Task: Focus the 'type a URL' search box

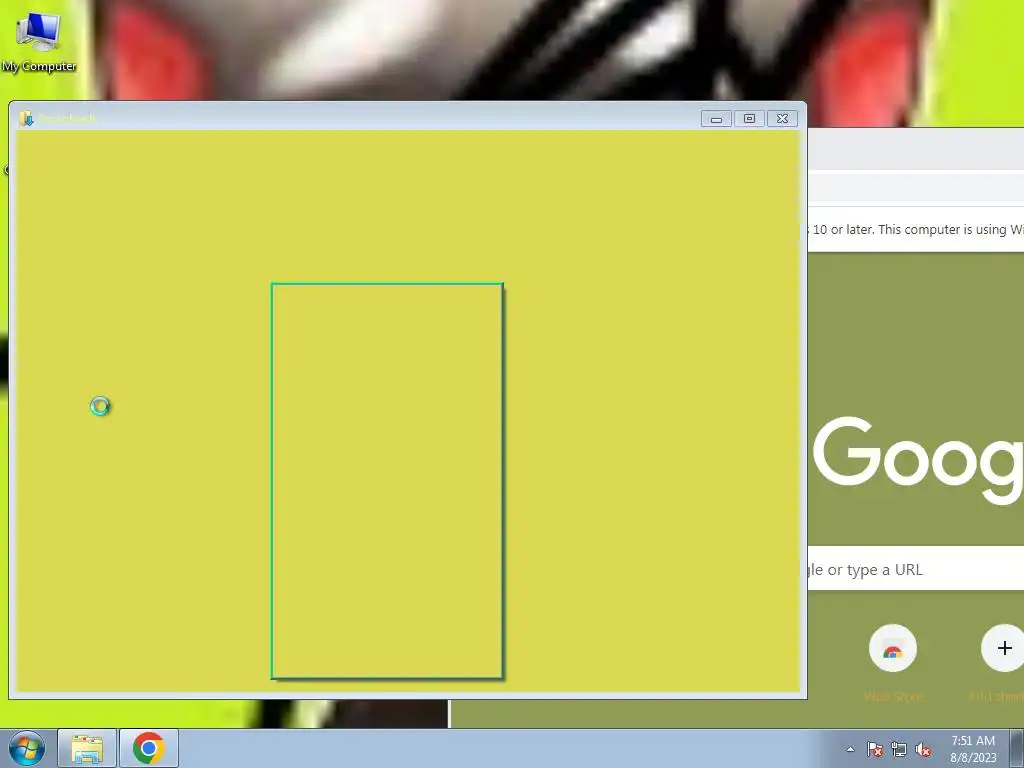Action: 916,569
